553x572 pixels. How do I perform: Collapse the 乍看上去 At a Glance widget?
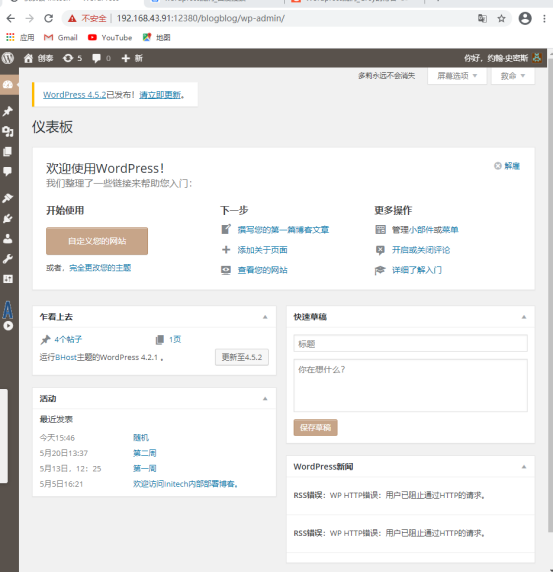(x=265, y=317)
